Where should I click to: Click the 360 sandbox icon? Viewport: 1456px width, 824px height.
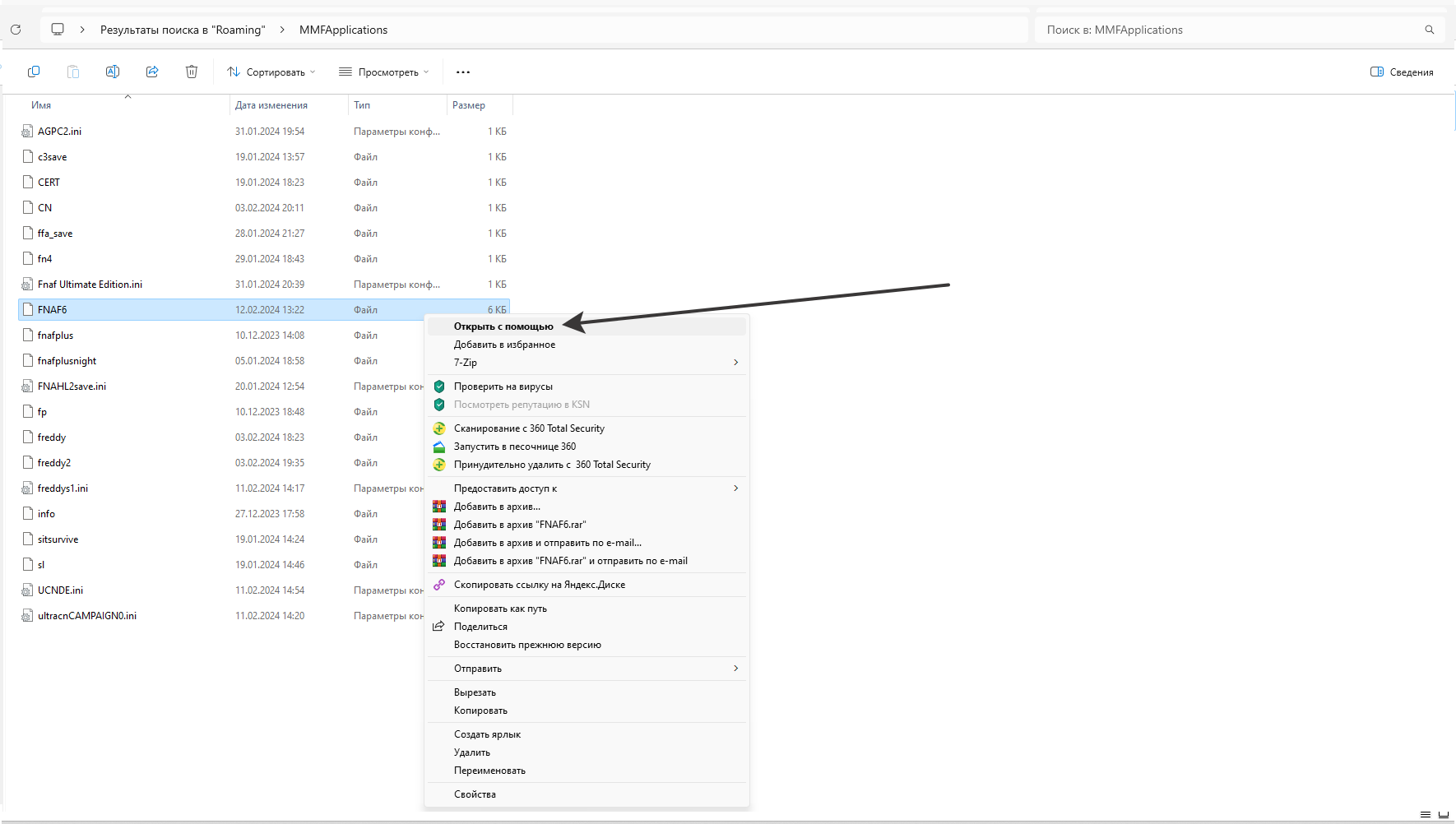coord(439,447)
